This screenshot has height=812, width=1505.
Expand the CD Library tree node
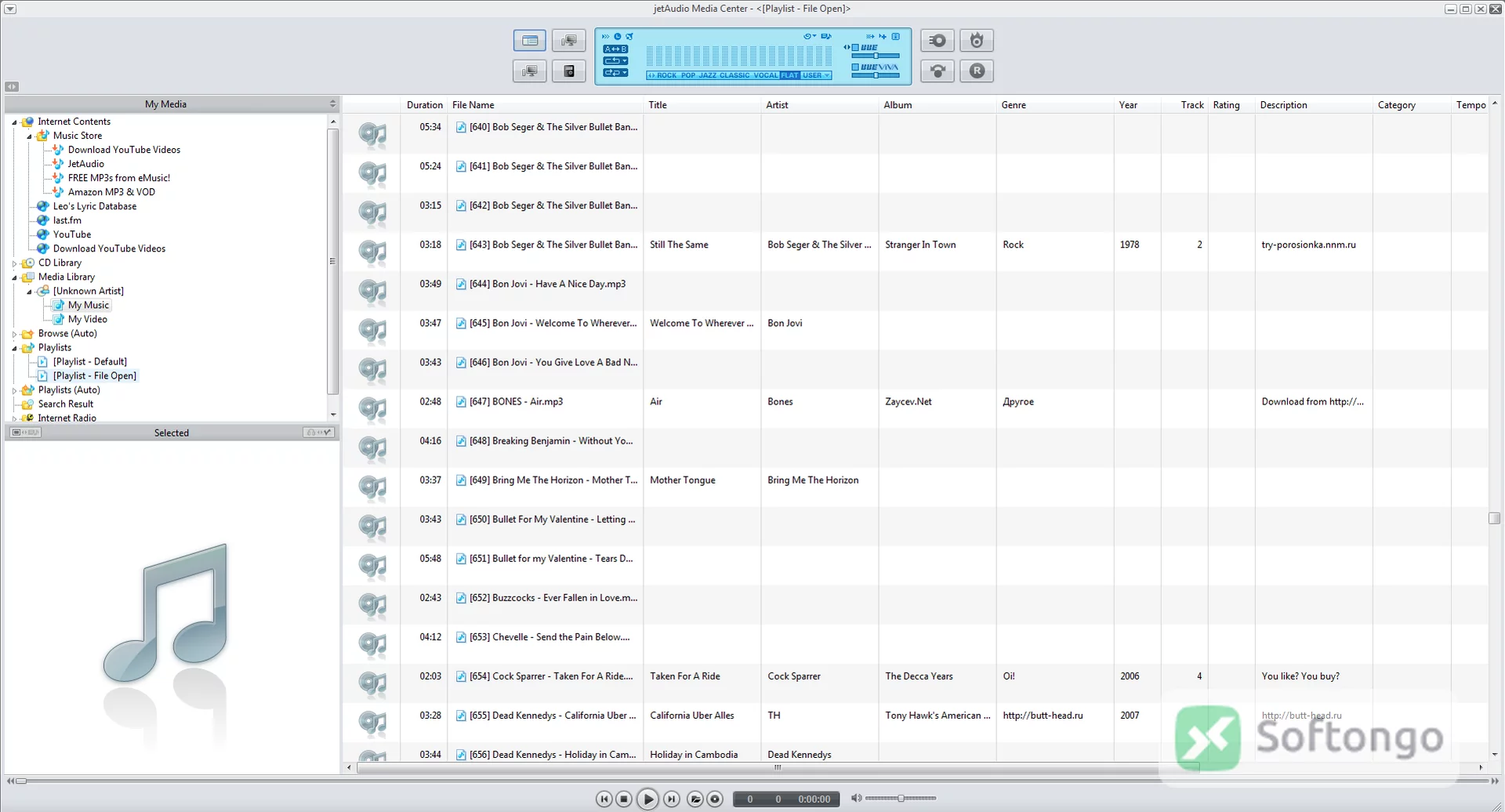(14, 263)
